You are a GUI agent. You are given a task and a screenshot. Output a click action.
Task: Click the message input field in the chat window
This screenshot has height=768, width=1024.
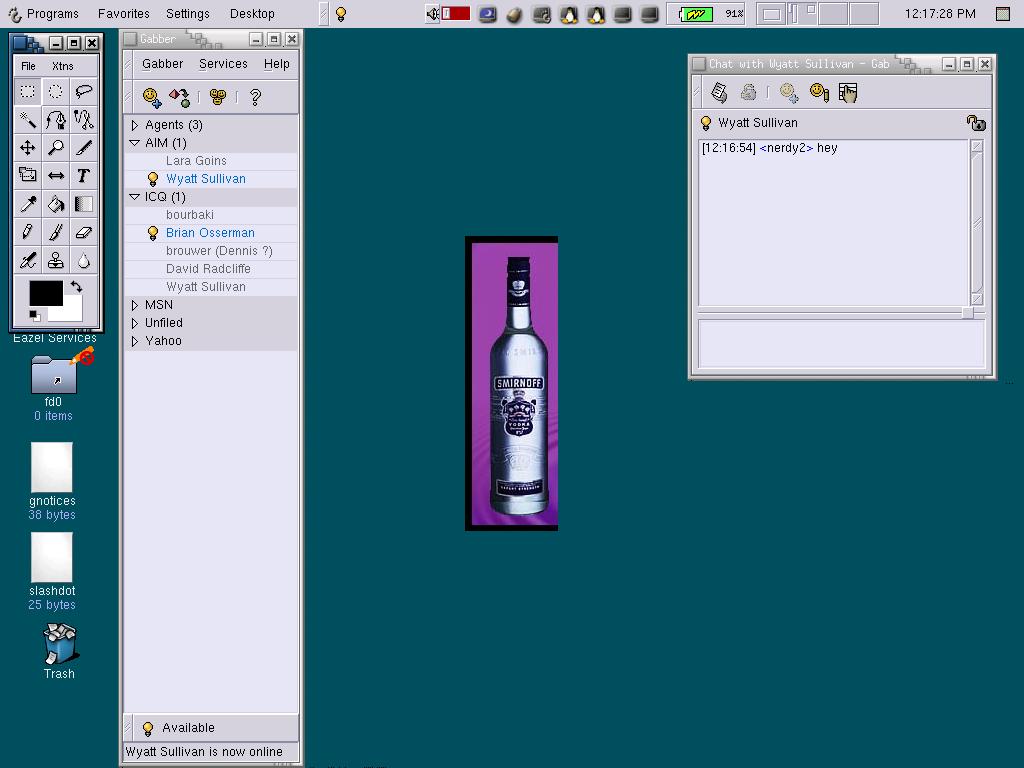841,344
